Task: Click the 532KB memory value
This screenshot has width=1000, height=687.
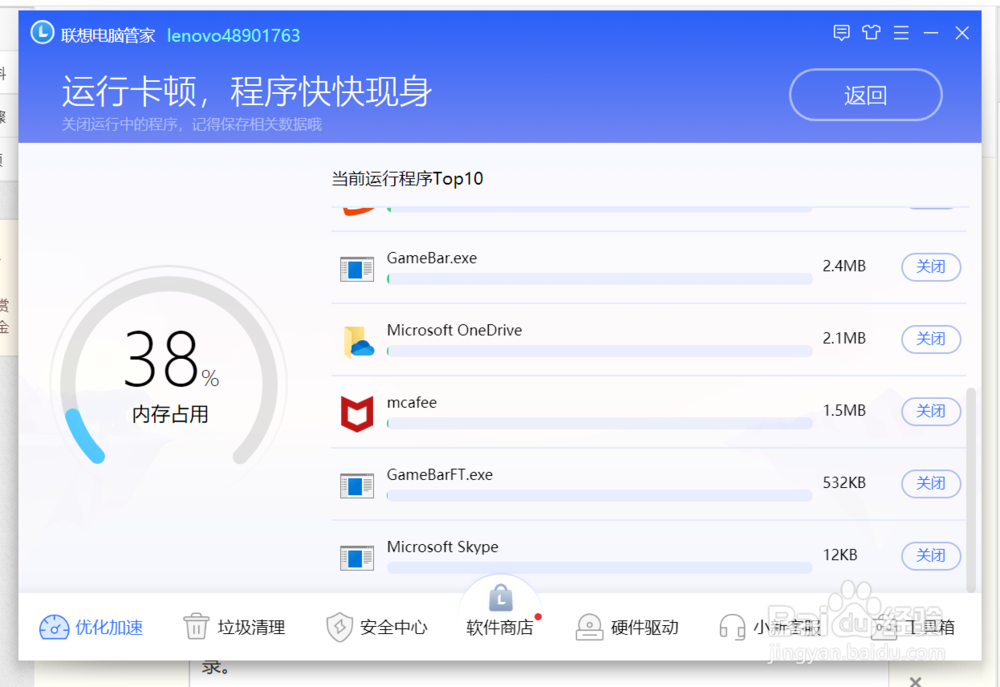Action: coord(844,483)
